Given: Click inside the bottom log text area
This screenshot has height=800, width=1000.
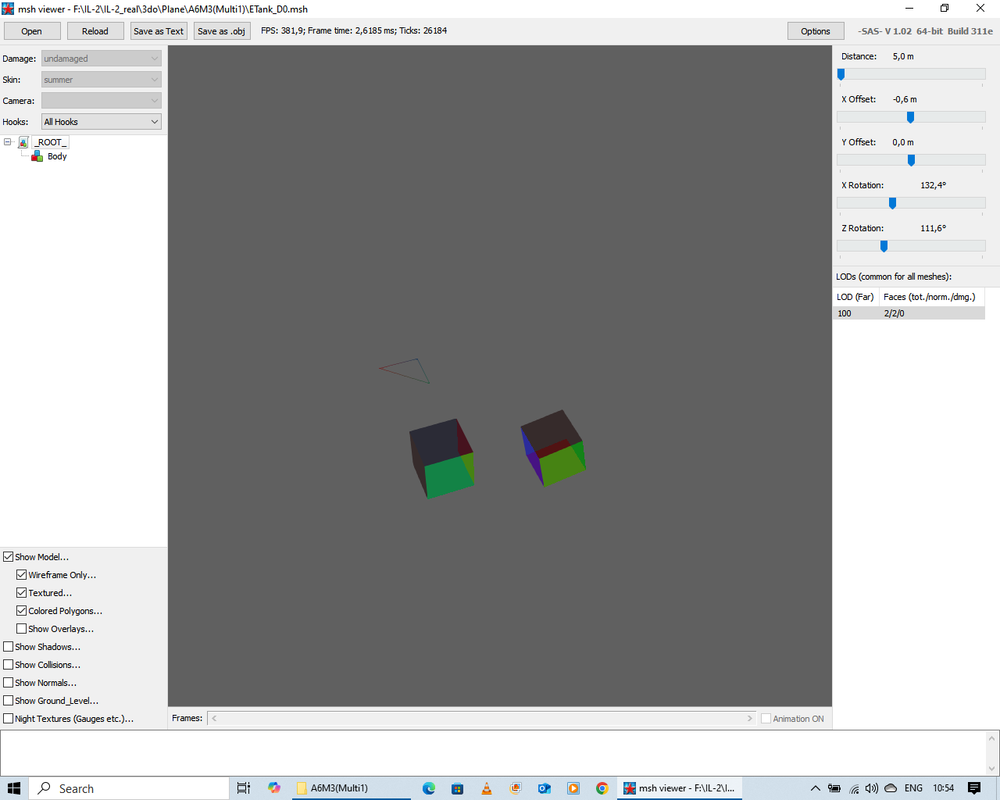Looking at the screenshot, I should click(x=492, y=753).
